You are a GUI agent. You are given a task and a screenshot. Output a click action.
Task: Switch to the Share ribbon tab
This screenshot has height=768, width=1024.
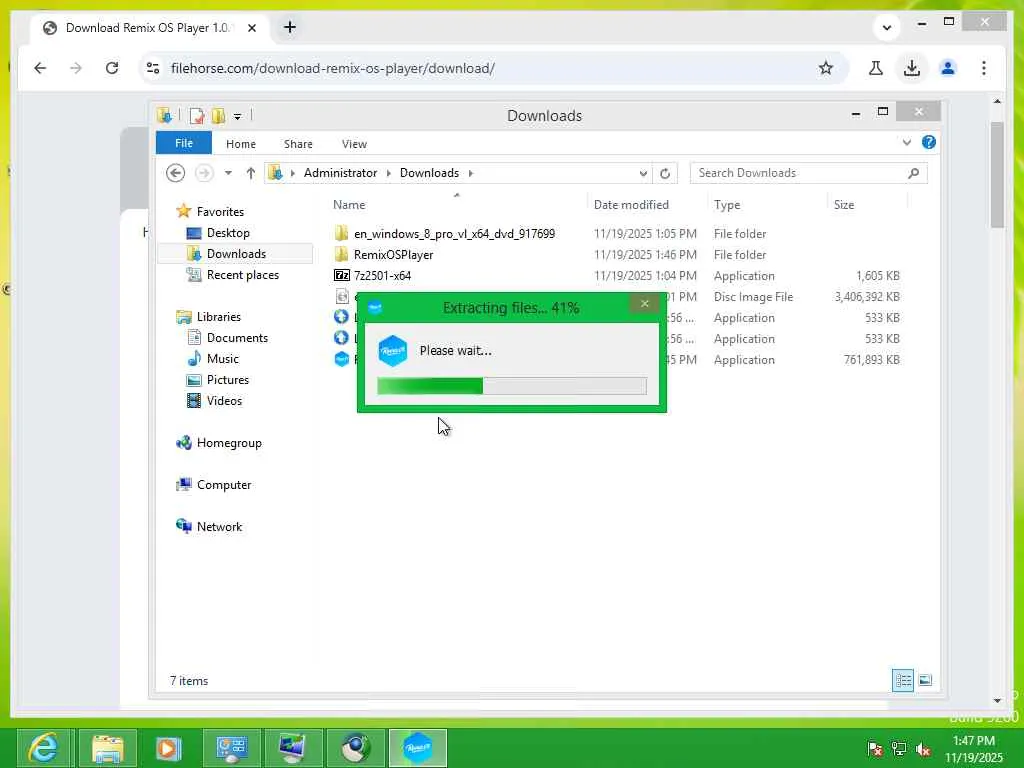tap(298, 144)
